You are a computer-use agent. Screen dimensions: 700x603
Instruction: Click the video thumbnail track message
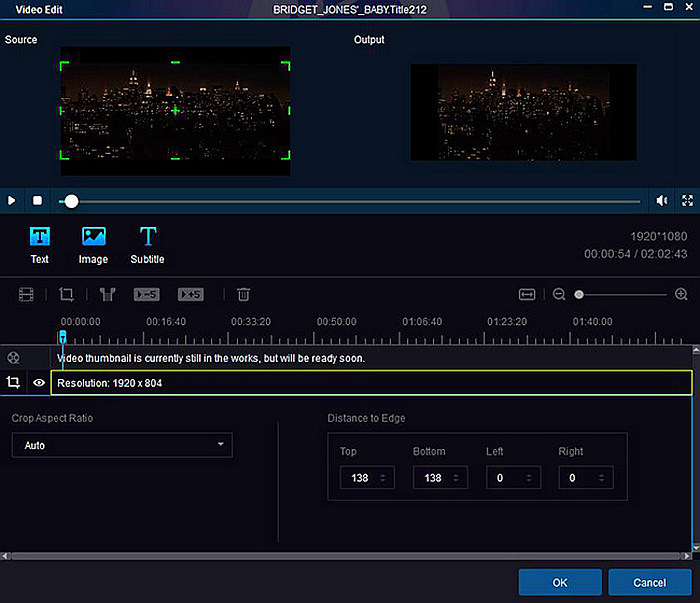211,358
